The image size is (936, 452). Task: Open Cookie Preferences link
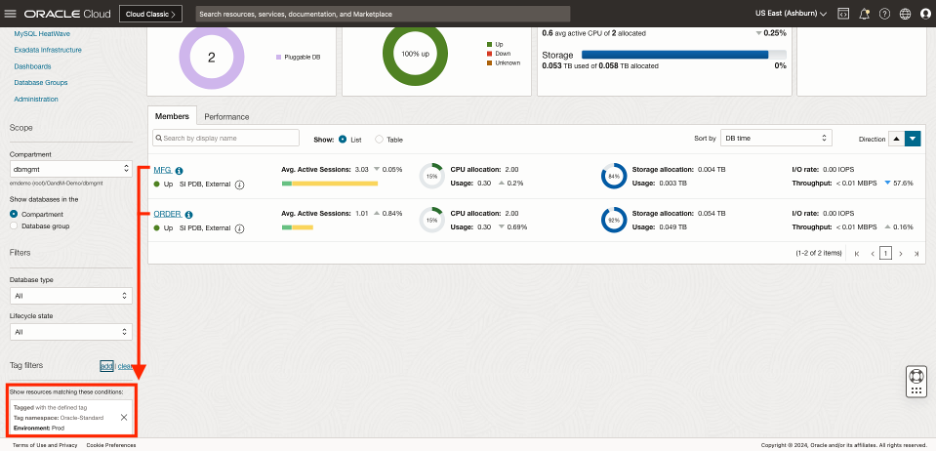click(x=111, y=445)
